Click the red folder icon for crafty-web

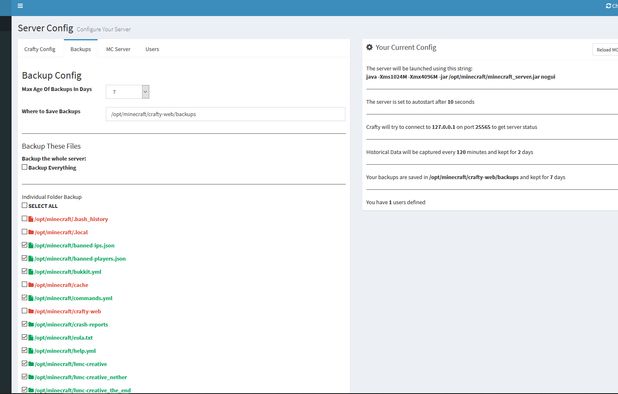click(31, 311)
